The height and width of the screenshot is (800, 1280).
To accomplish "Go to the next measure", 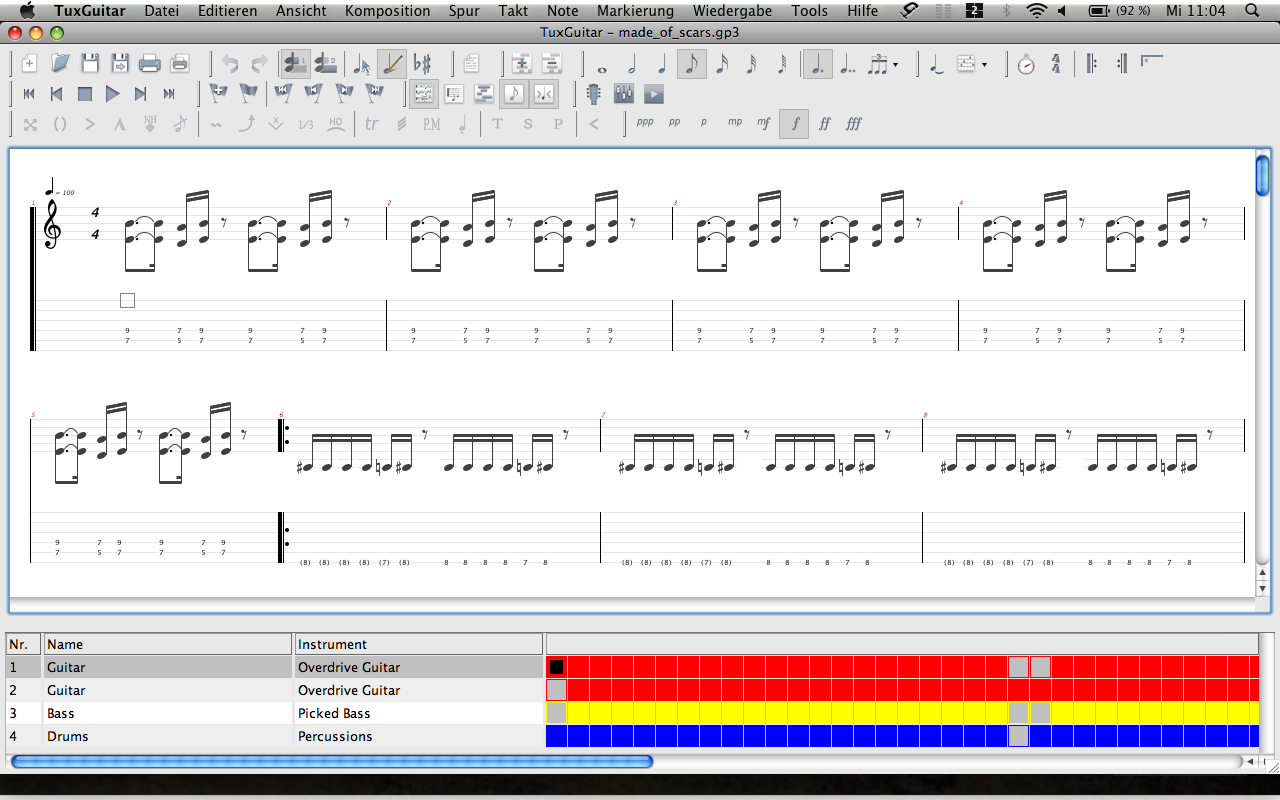I will 141,94.
